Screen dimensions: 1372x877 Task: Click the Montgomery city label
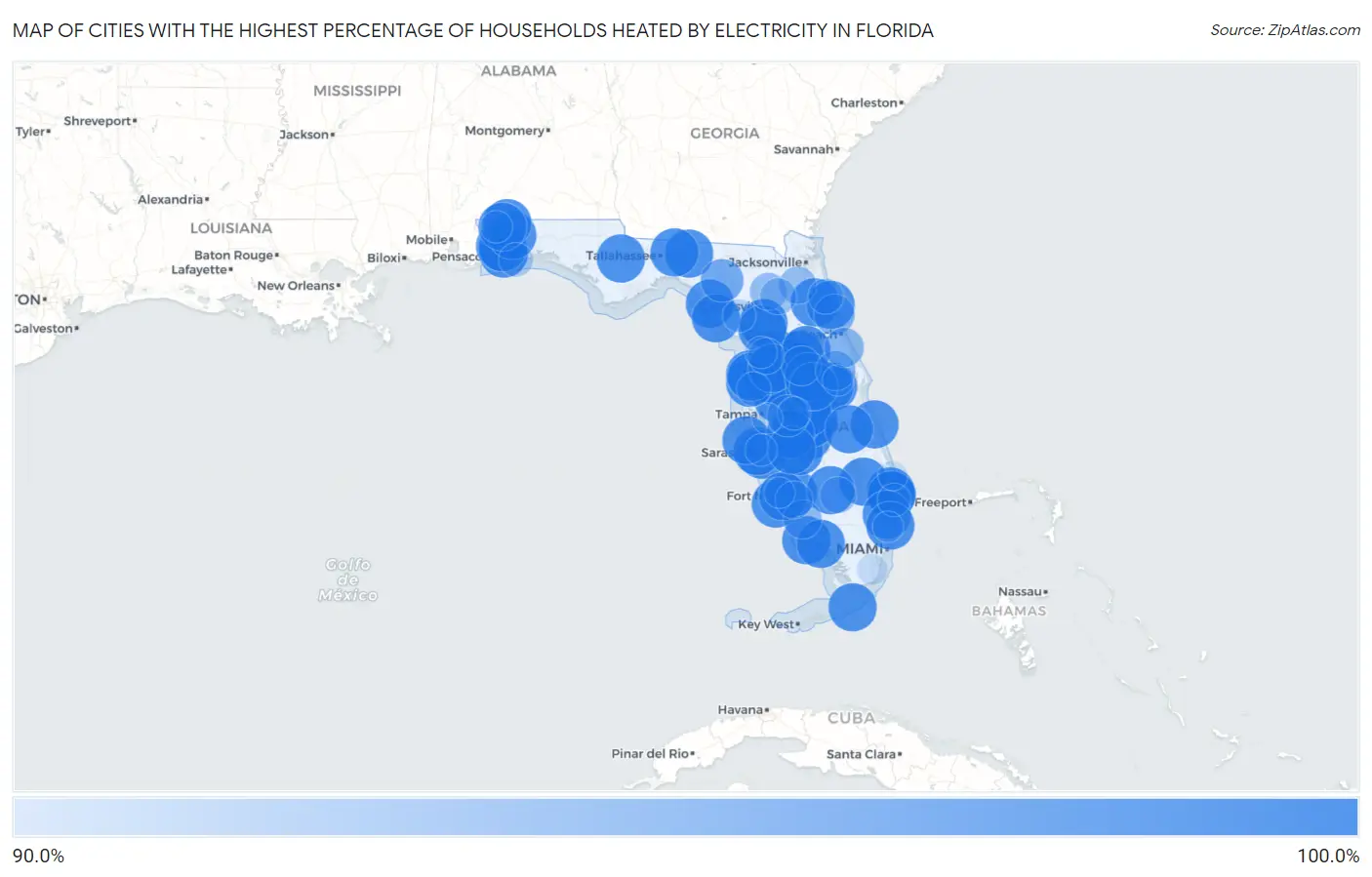pos(507,131)
